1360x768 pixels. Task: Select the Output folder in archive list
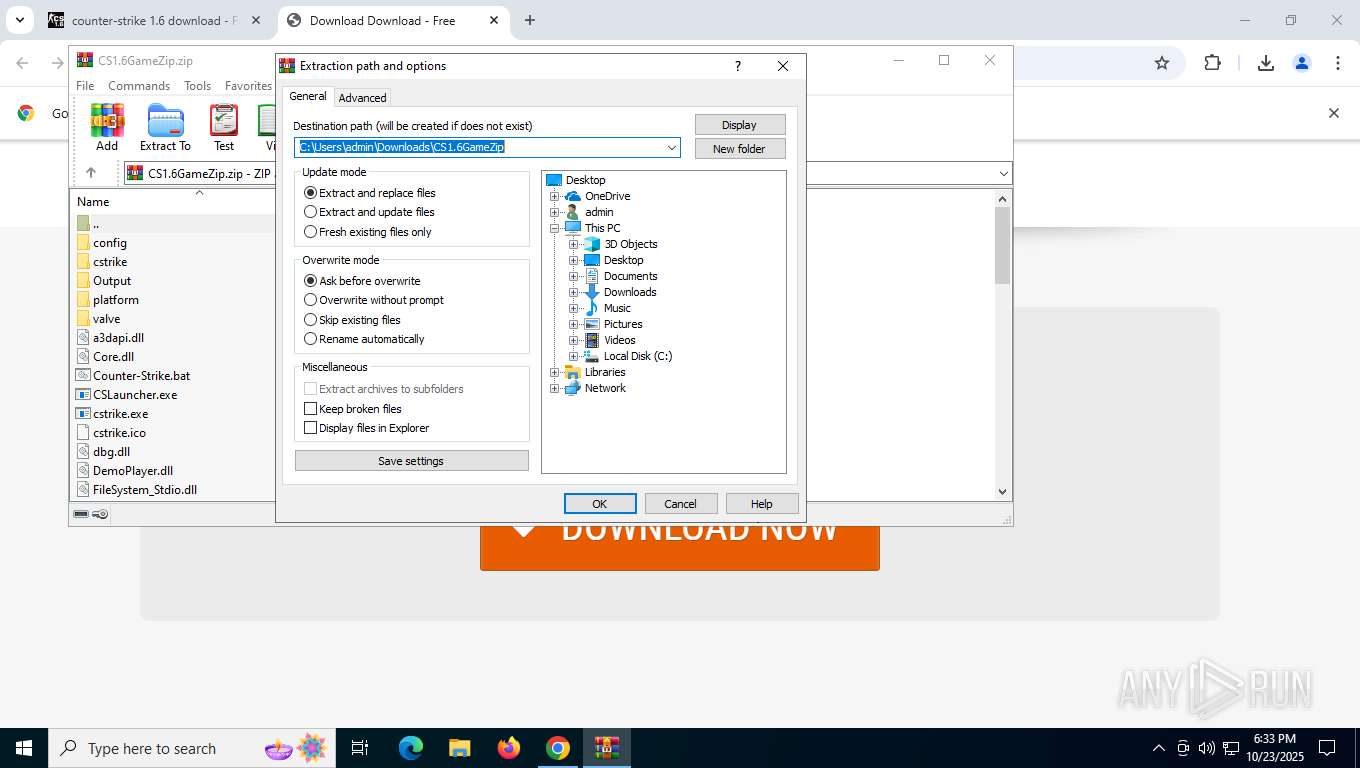coord(112,280)
